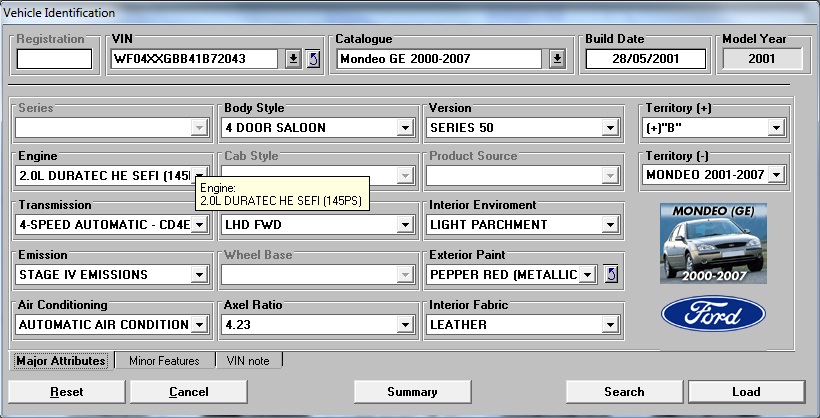Expand the Territory (+) dropdown
Viewport: 820px width, 418px height.
(x=775, y=128)
